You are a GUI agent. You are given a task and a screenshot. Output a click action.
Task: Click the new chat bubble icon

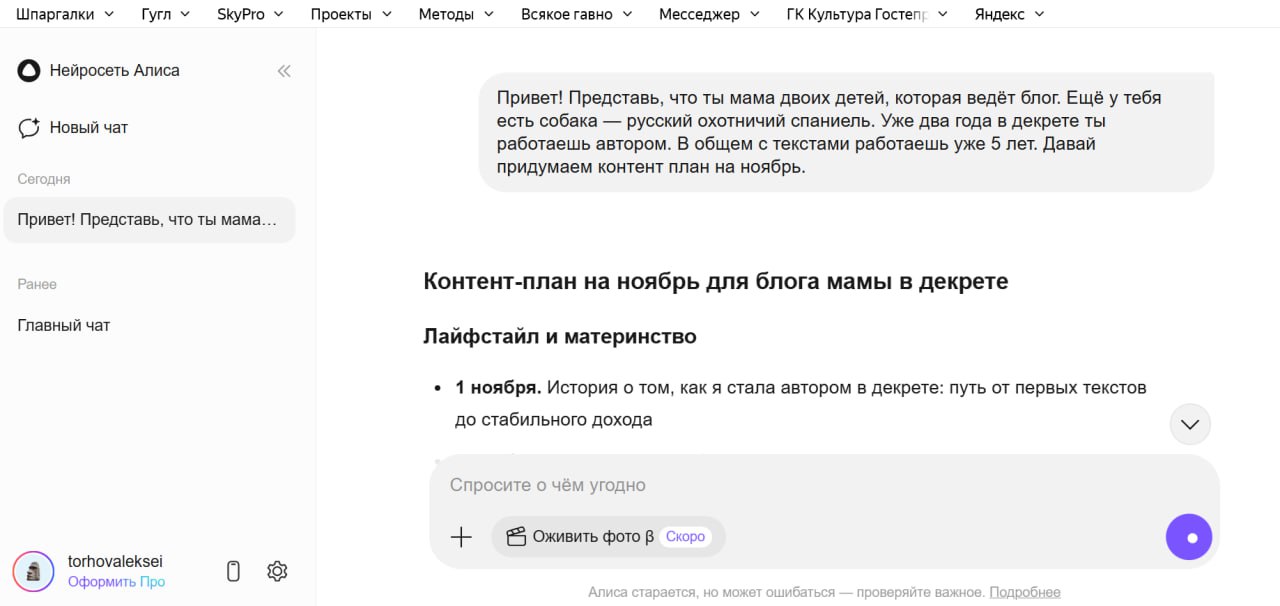click(29, 128)
